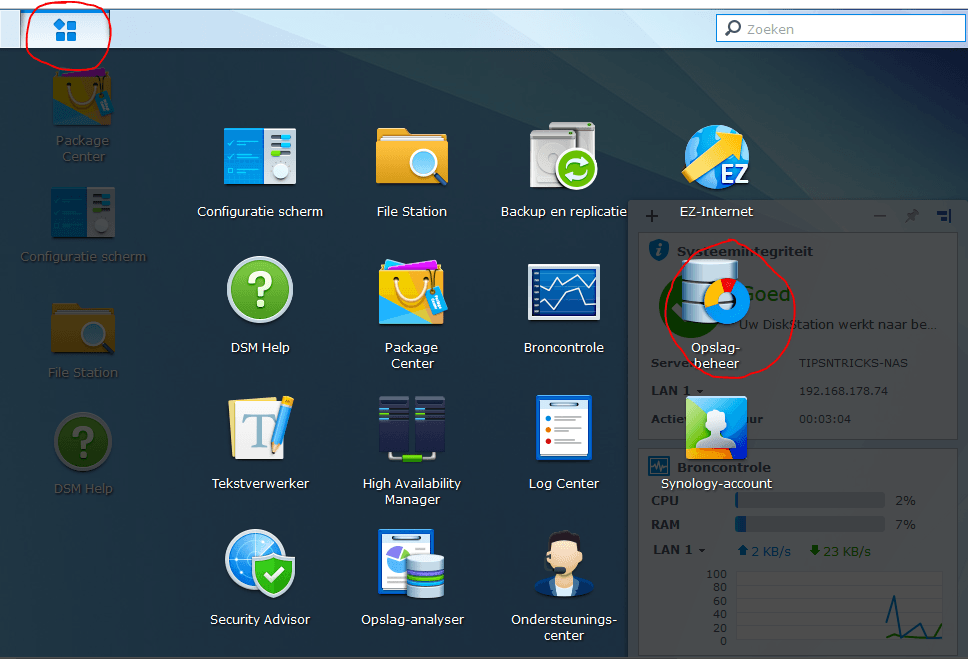Open Configuratie scherm desktop shortcut

(x=83, y=225)
